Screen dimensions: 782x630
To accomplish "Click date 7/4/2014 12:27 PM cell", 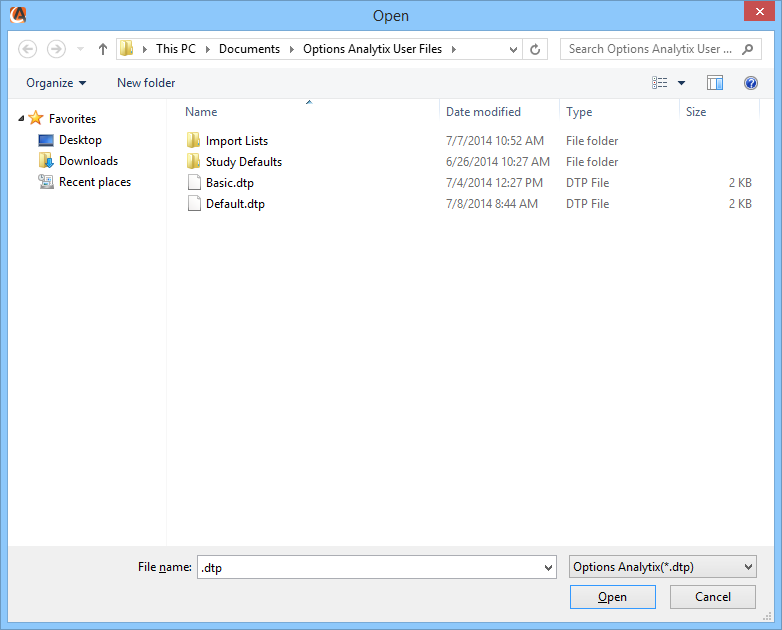I will click(x=494, y=183).
